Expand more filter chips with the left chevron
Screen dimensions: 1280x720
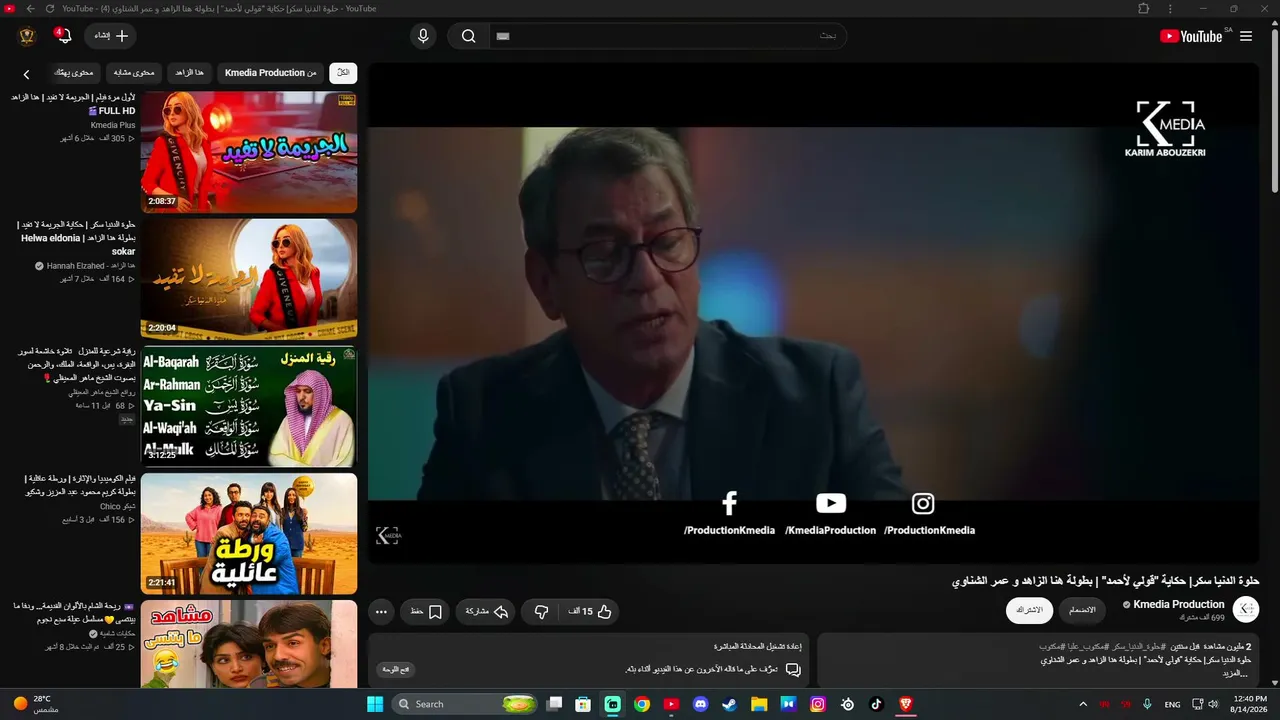[x=27, y=74]
